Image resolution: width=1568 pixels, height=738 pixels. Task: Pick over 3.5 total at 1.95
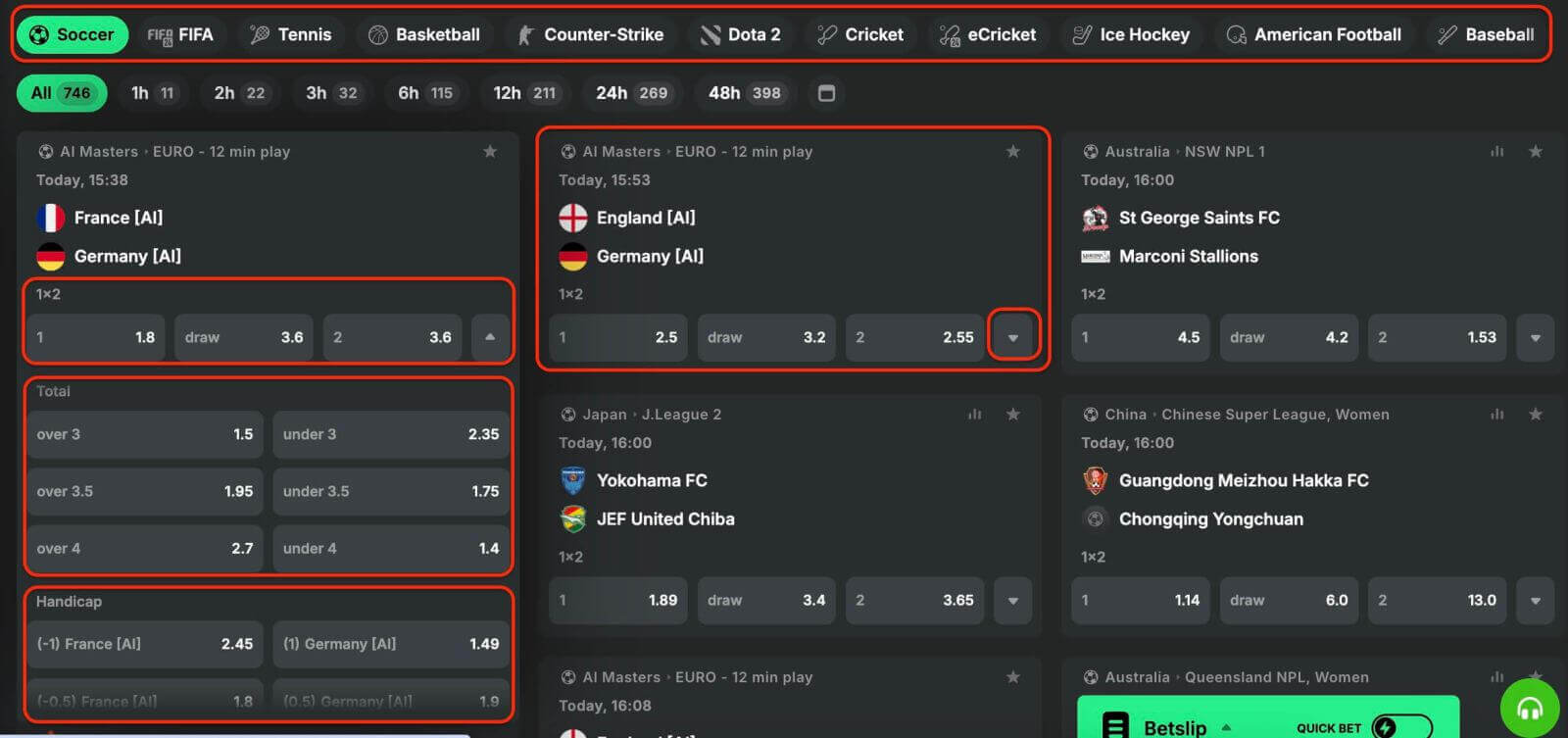coord(144,491)
